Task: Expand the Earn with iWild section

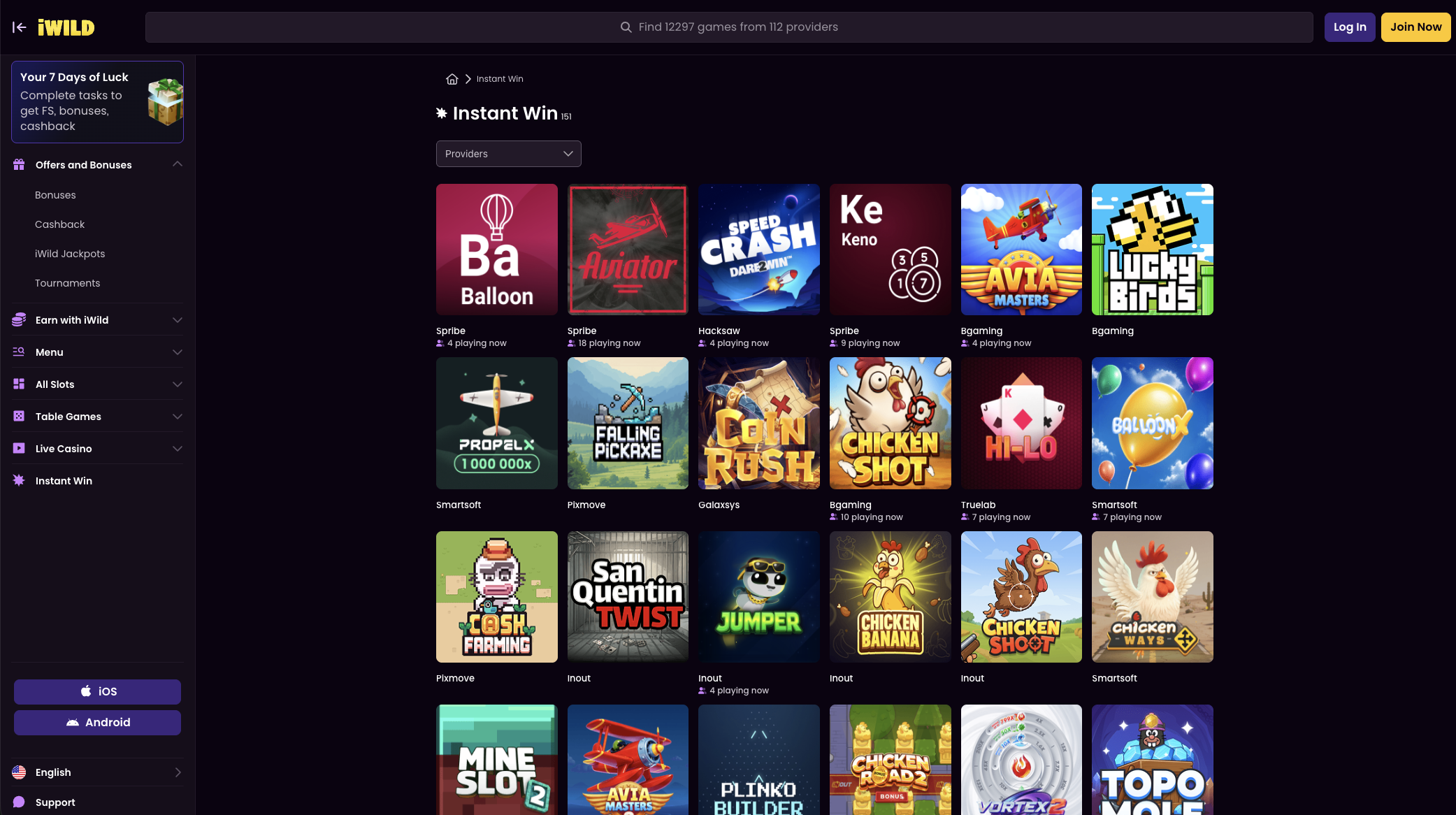Action: pos(178,320)
